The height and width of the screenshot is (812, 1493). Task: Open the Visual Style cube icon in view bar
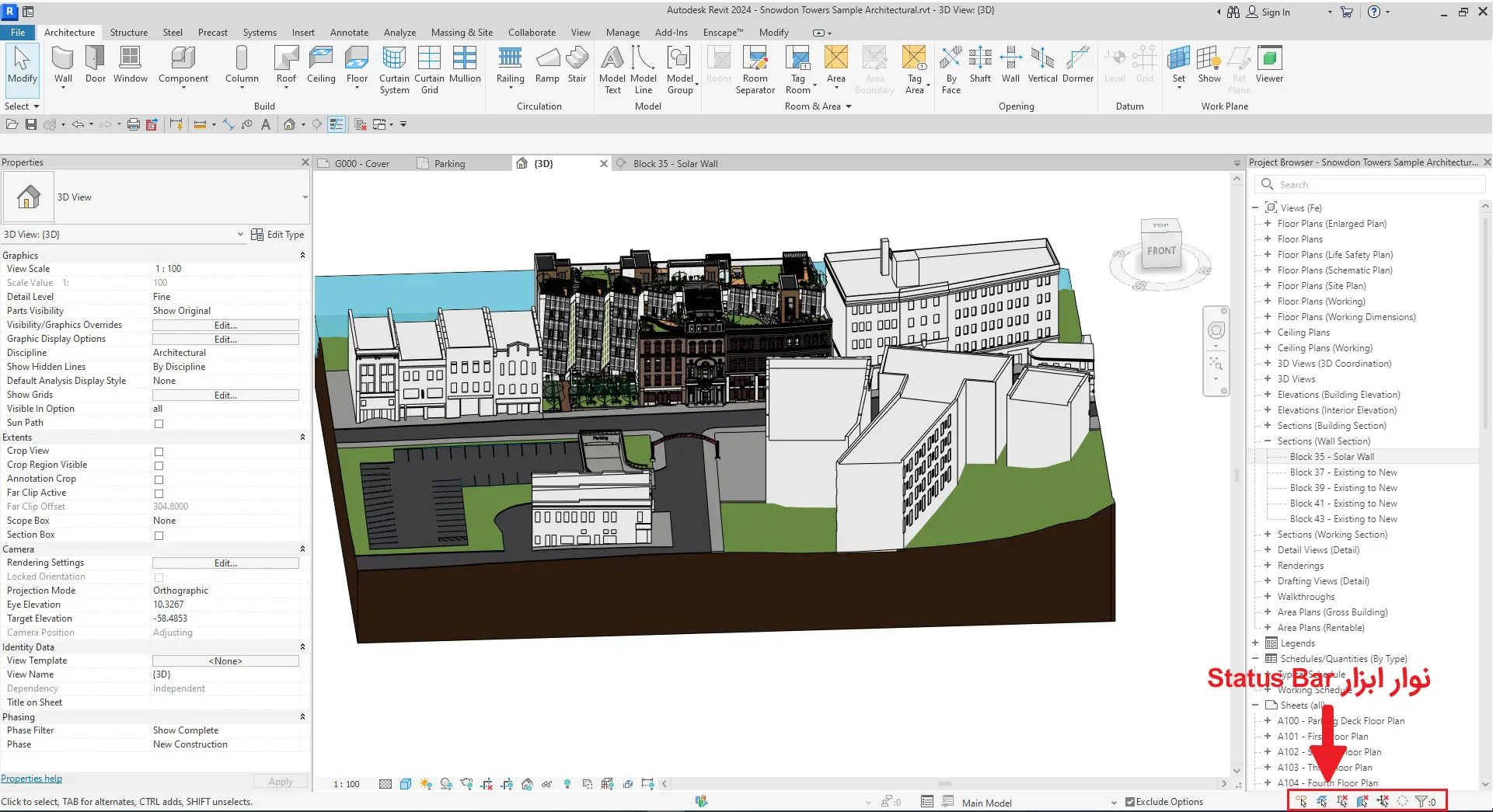click(406, 784)
